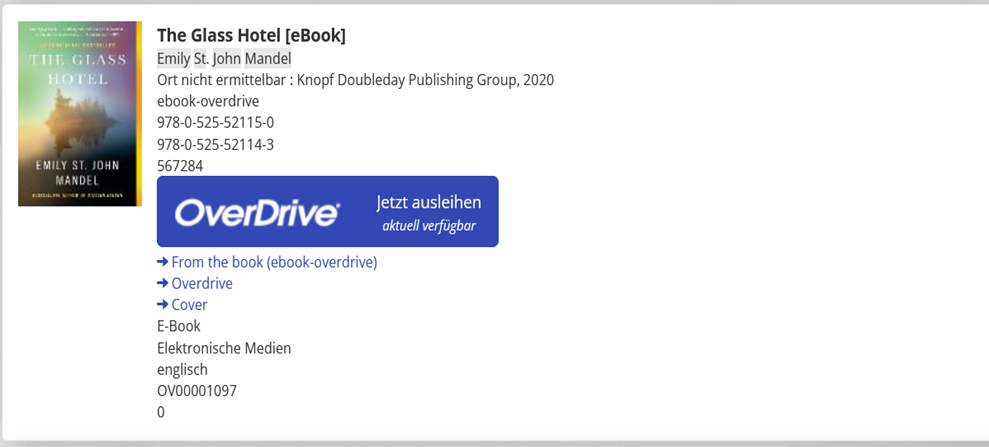
Task: Click arrow icon before From the book
Action: (163, 262)
